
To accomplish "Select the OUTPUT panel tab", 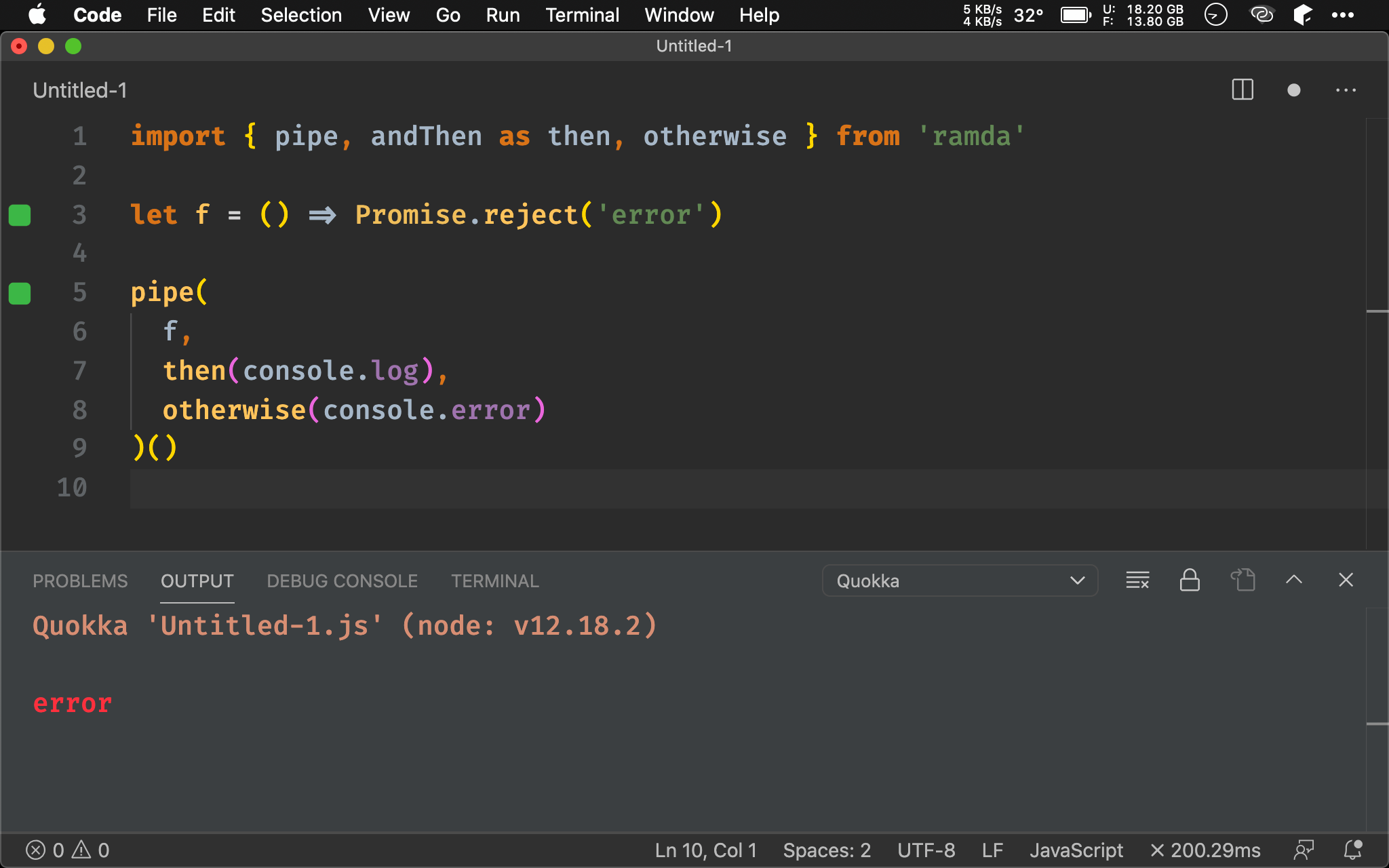I will (197, 581).
